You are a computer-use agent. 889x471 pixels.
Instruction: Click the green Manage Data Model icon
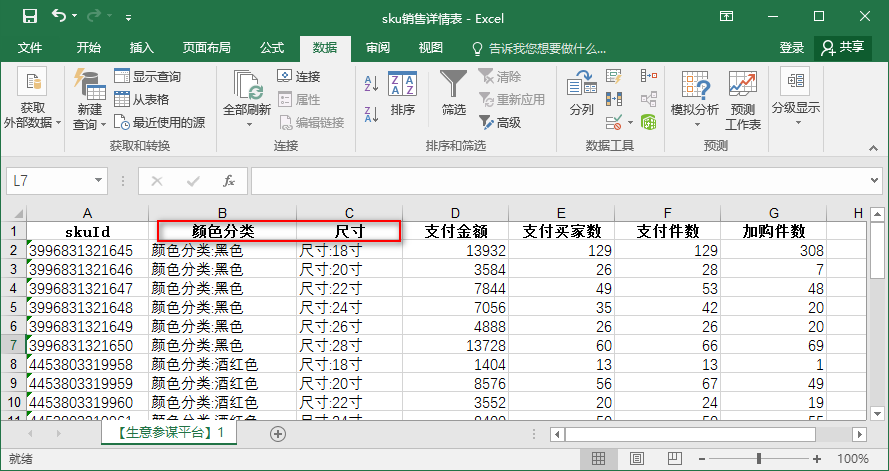point(649,122)
